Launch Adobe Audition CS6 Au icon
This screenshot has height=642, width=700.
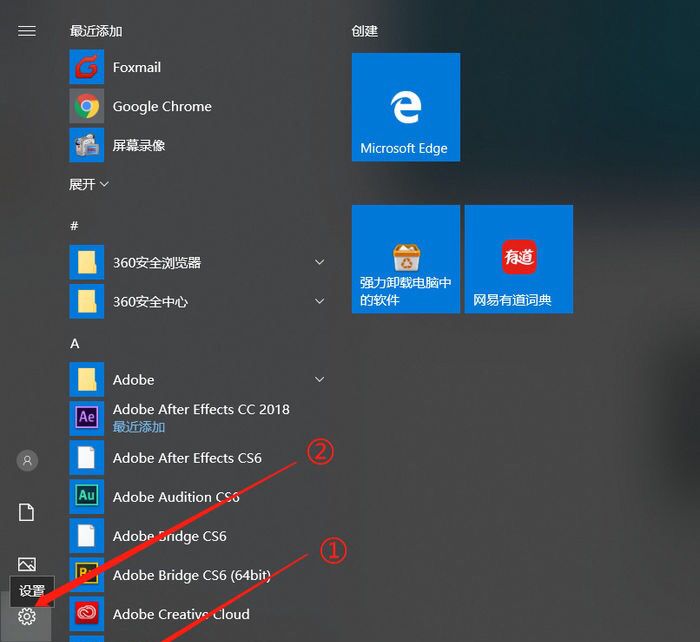(x=87, y=496)
